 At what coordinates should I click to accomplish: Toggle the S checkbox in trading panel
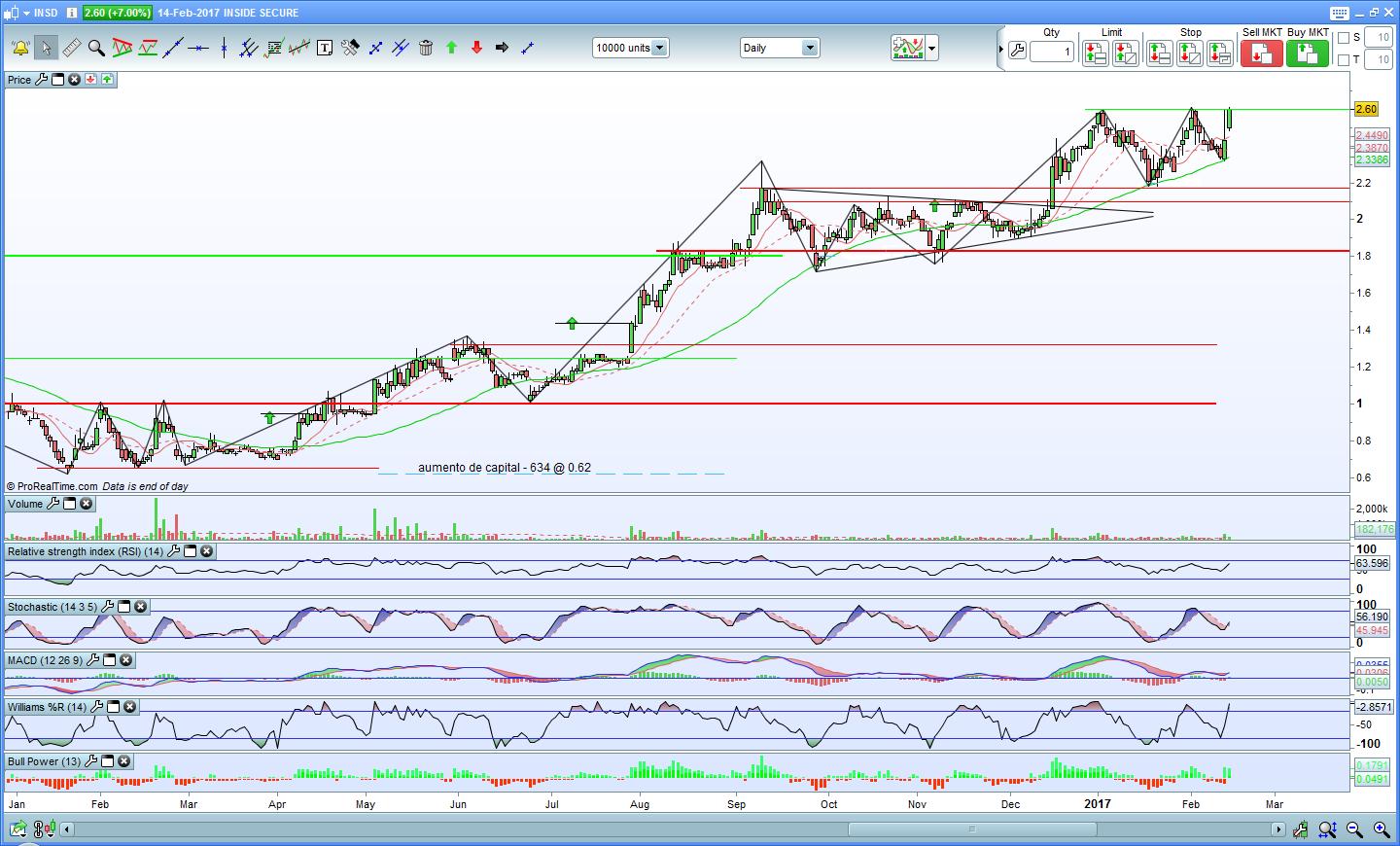point(1344,38)
